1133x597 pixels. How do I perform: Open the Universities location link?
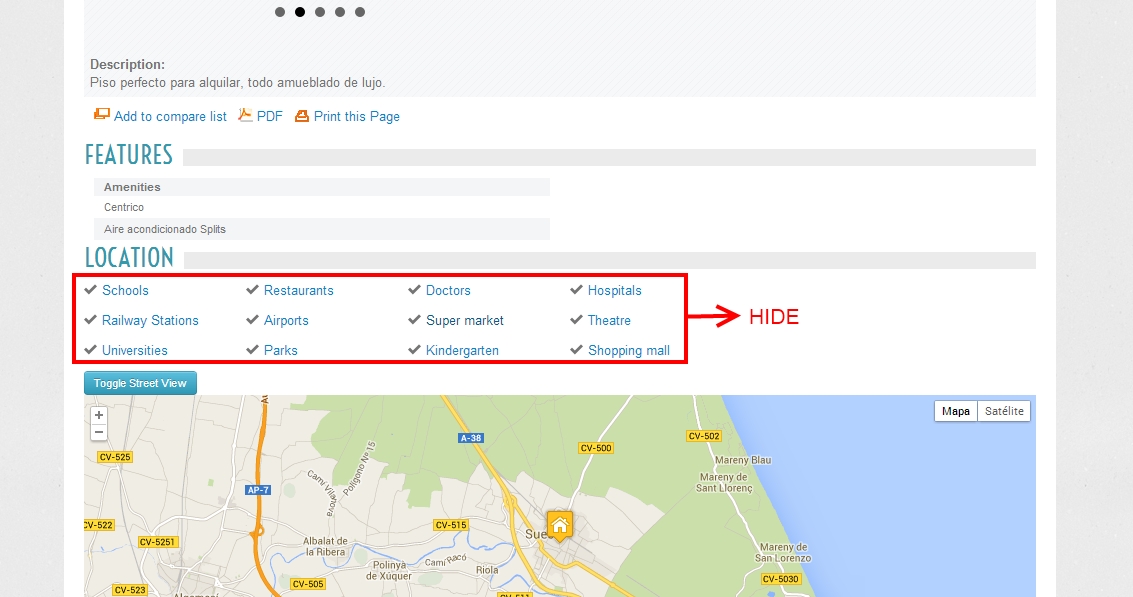[134, 351]
